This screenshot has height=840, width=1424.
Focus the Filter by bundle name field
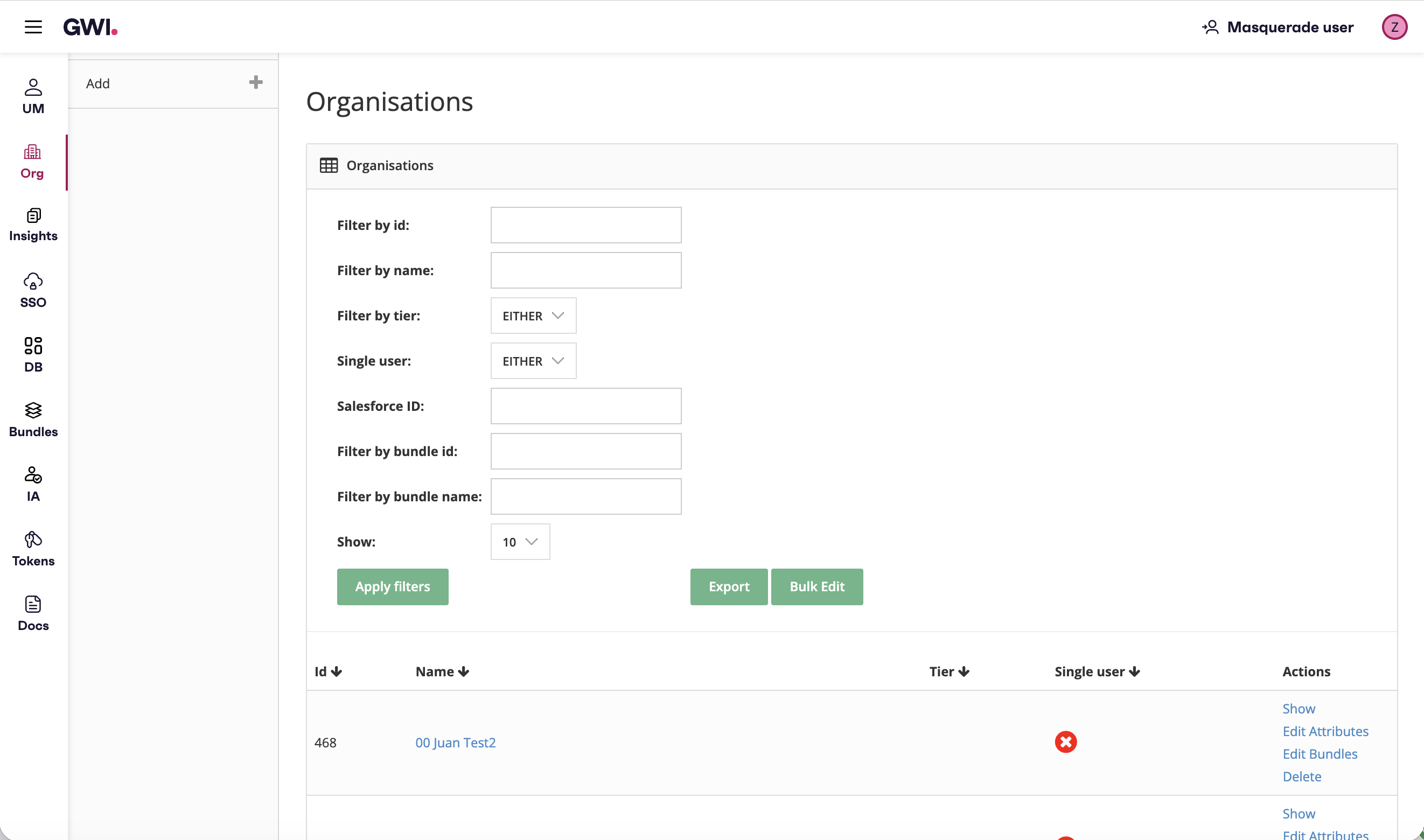tap(586, 496)
